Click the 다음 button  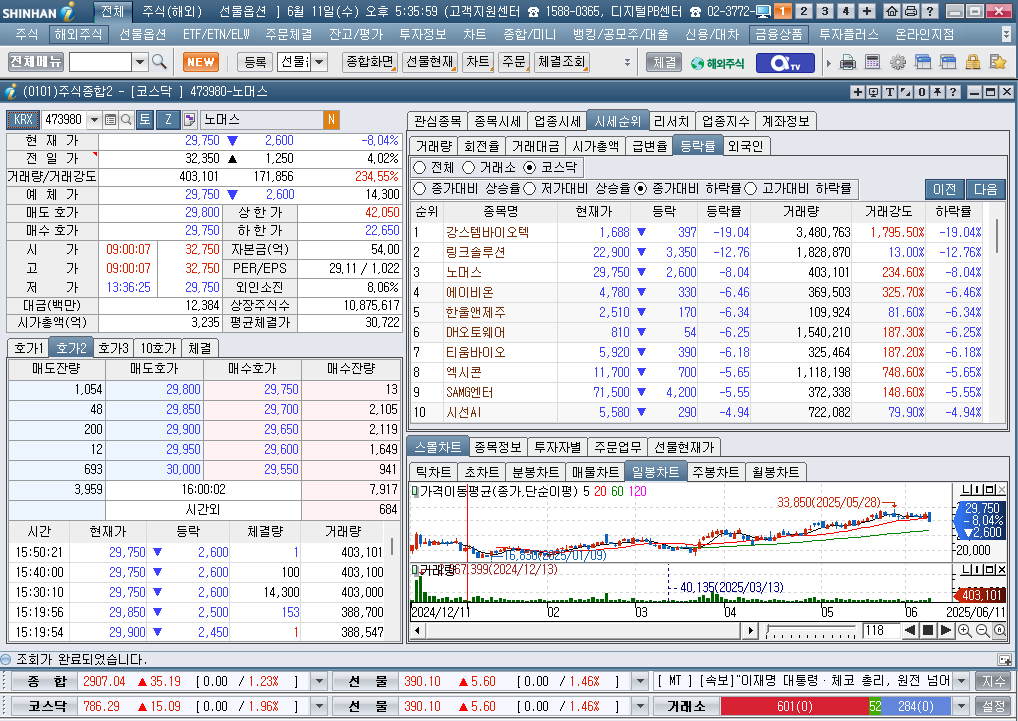click(x=986, y=189)
